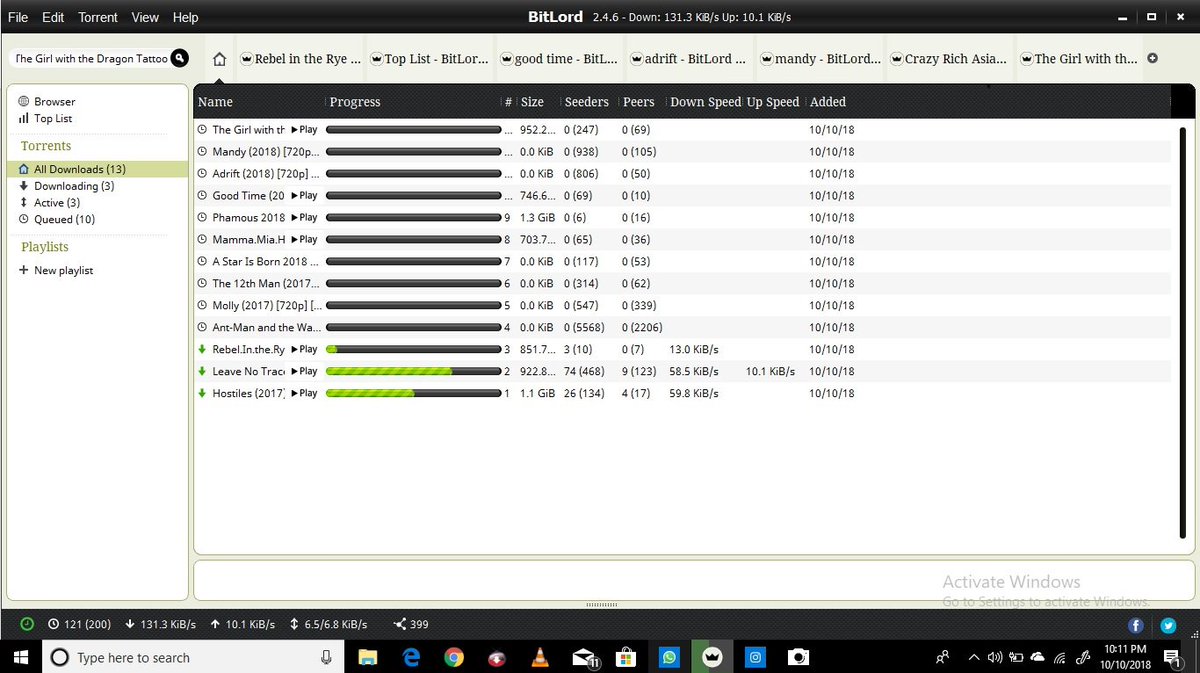Play the Rebel.In.the.Rye torrent
Screen dimensions: 1200x673
tap(304, 350)
